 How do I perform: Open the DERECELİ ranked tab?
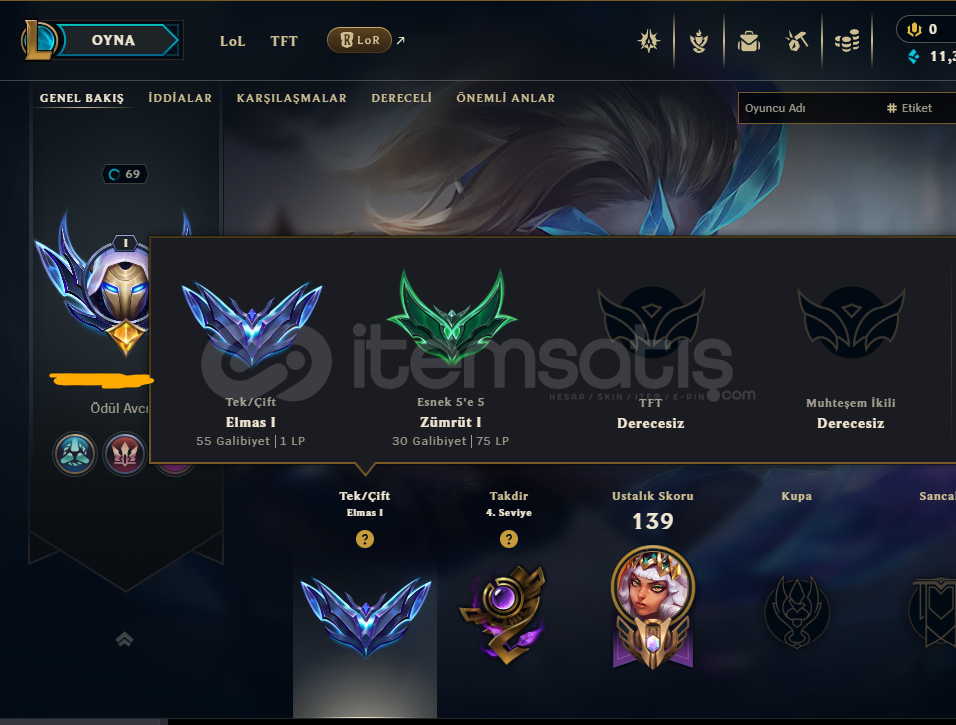401,98
